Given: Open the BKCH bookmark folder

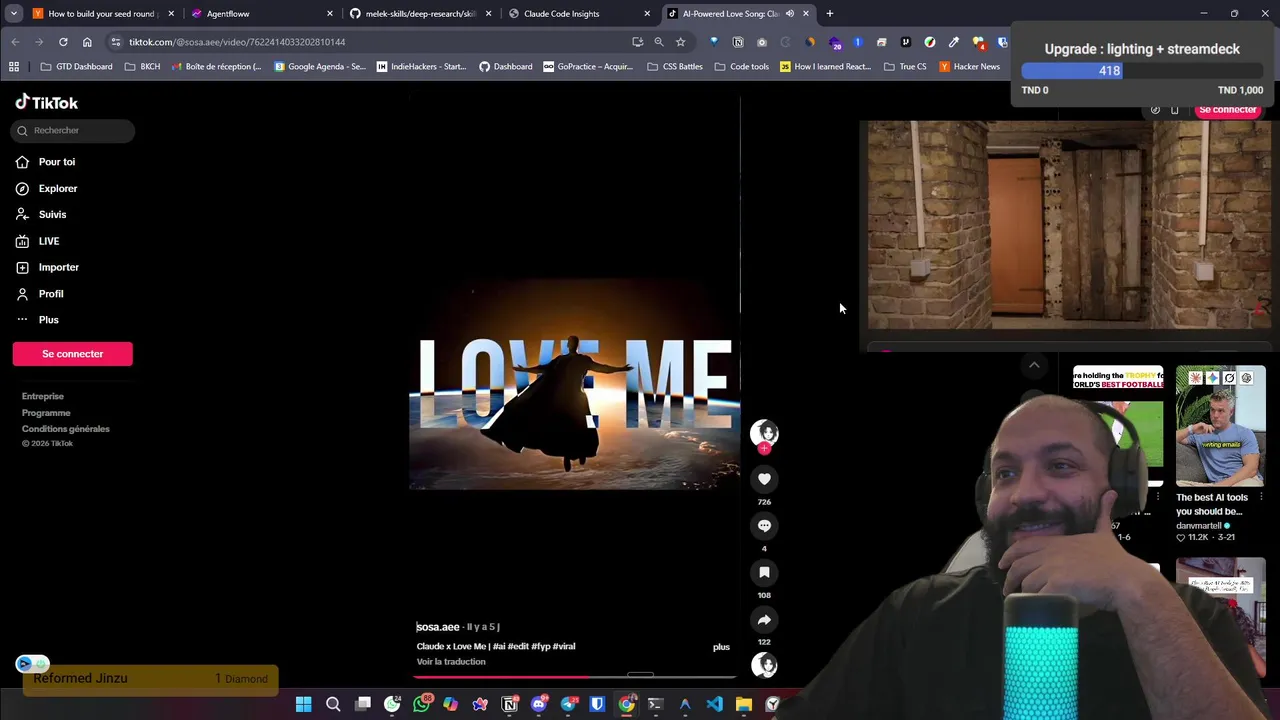Looking at the screenshot, I should [x=142, y=67].
